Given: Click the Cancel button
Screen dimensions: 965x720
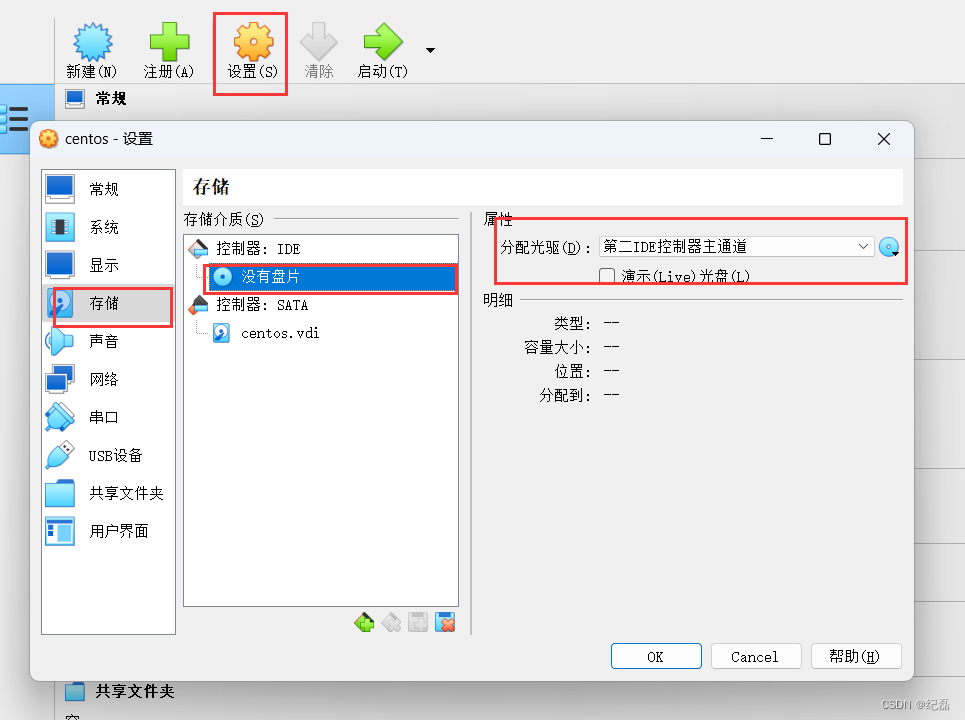Looking at the screenshot, I should [756, 657].
